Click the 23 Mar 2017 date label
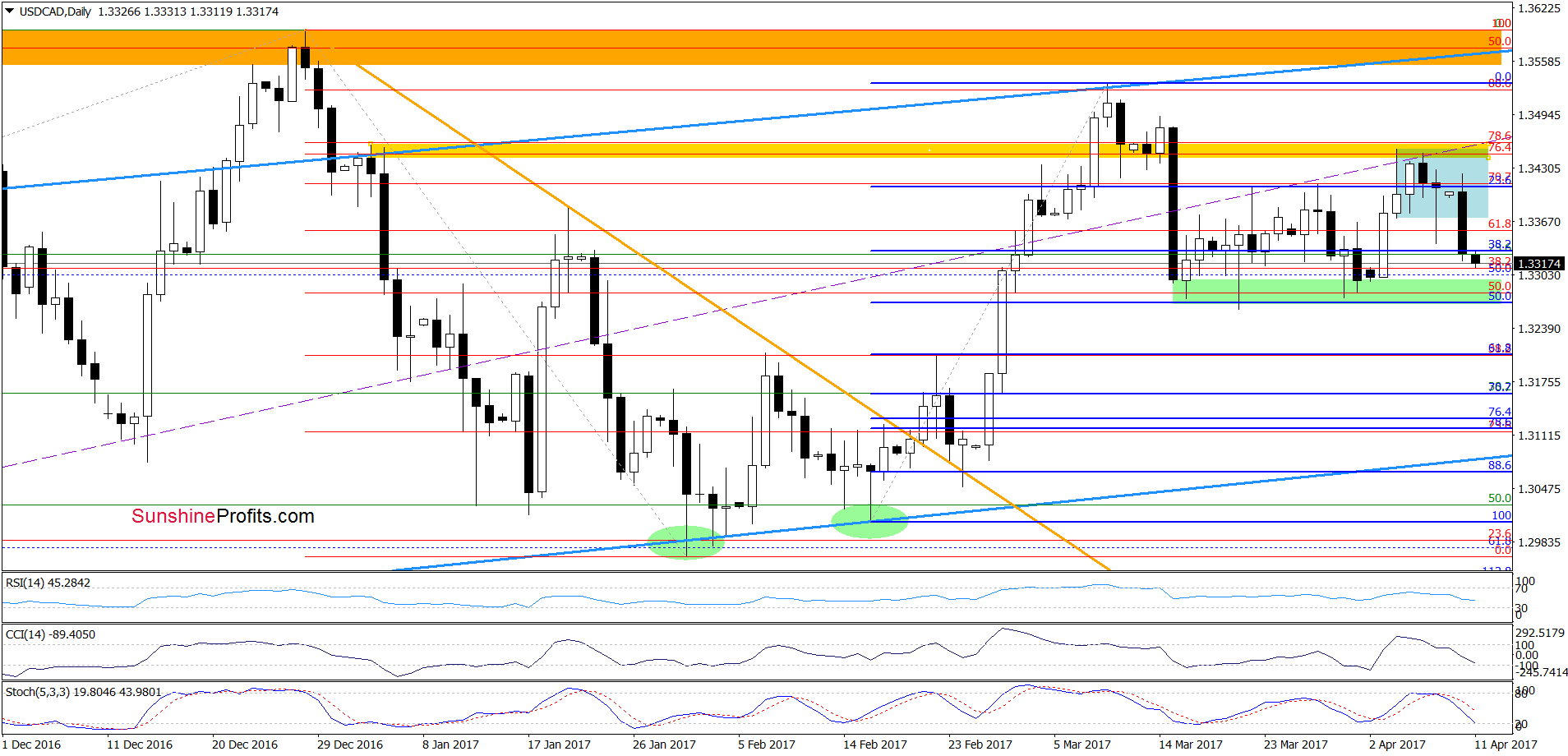This screenshot has height=756, width=1568. point(1296,744)
